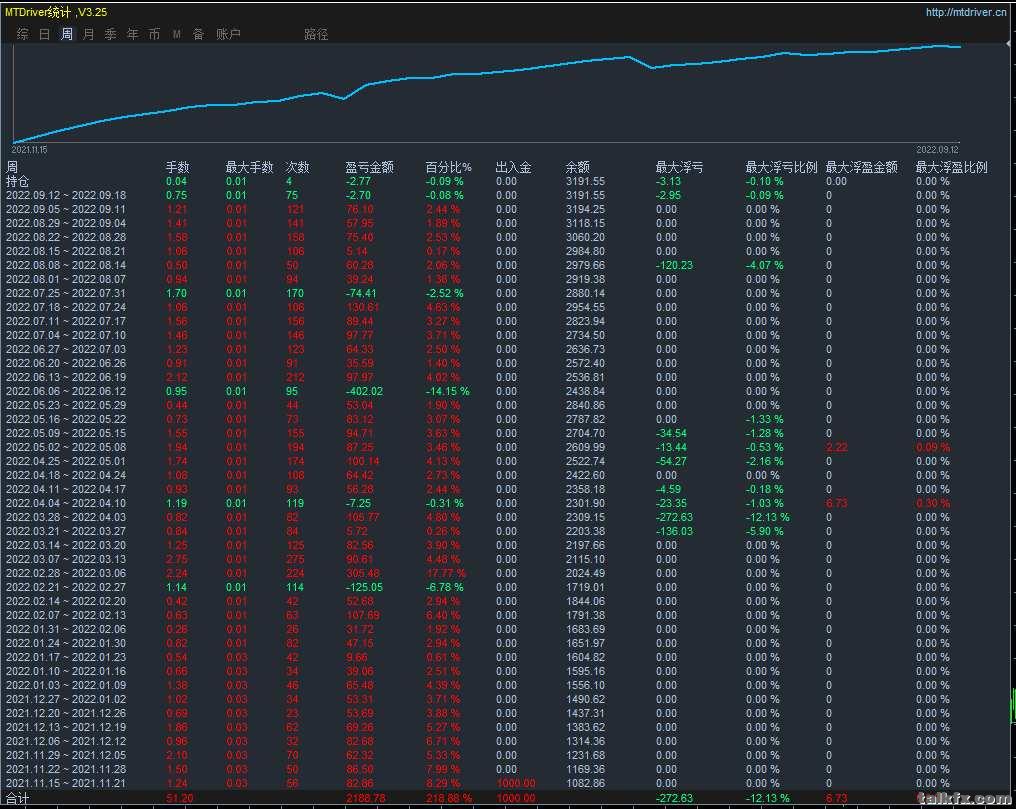Open the 账户 account tab

click(x=228, y=34)
